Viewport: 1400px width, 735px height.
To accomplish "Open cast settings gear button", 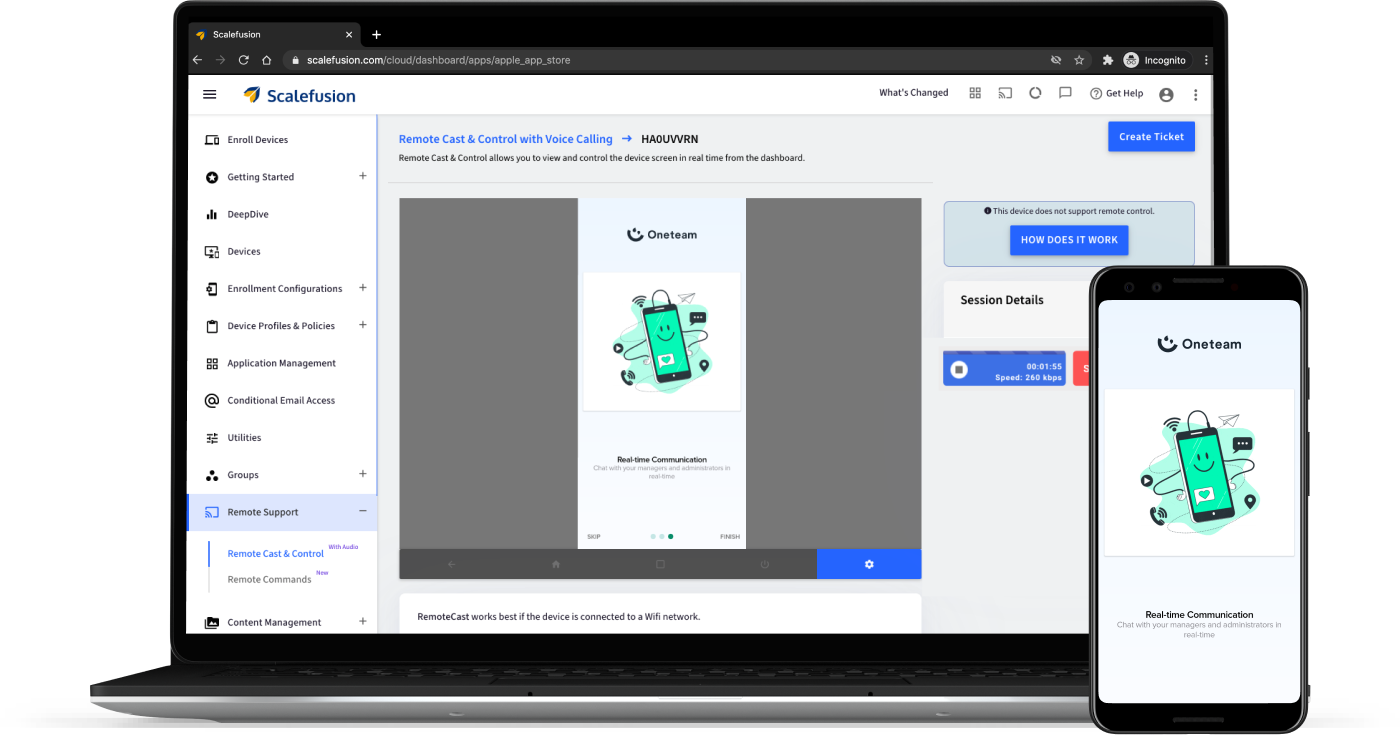I will coord(869,564).
